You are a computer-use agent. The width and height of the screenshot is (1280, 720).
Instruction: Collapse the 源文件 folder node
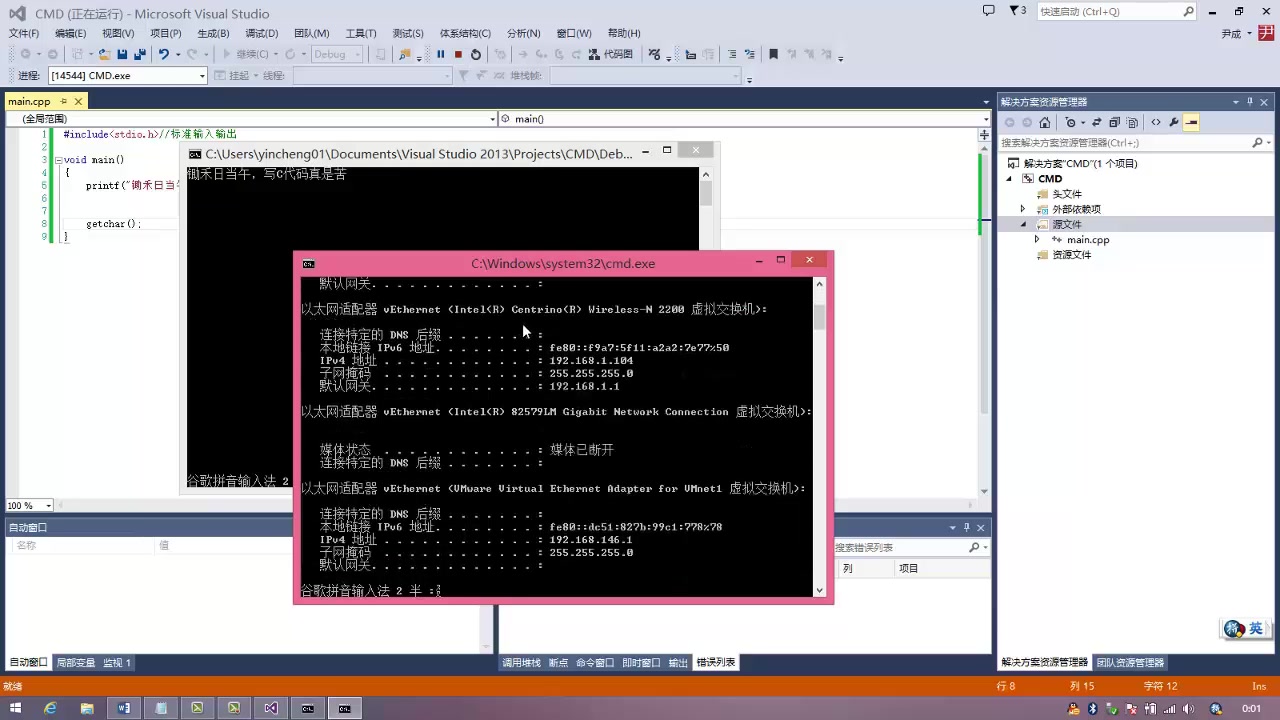[1022, 224]
